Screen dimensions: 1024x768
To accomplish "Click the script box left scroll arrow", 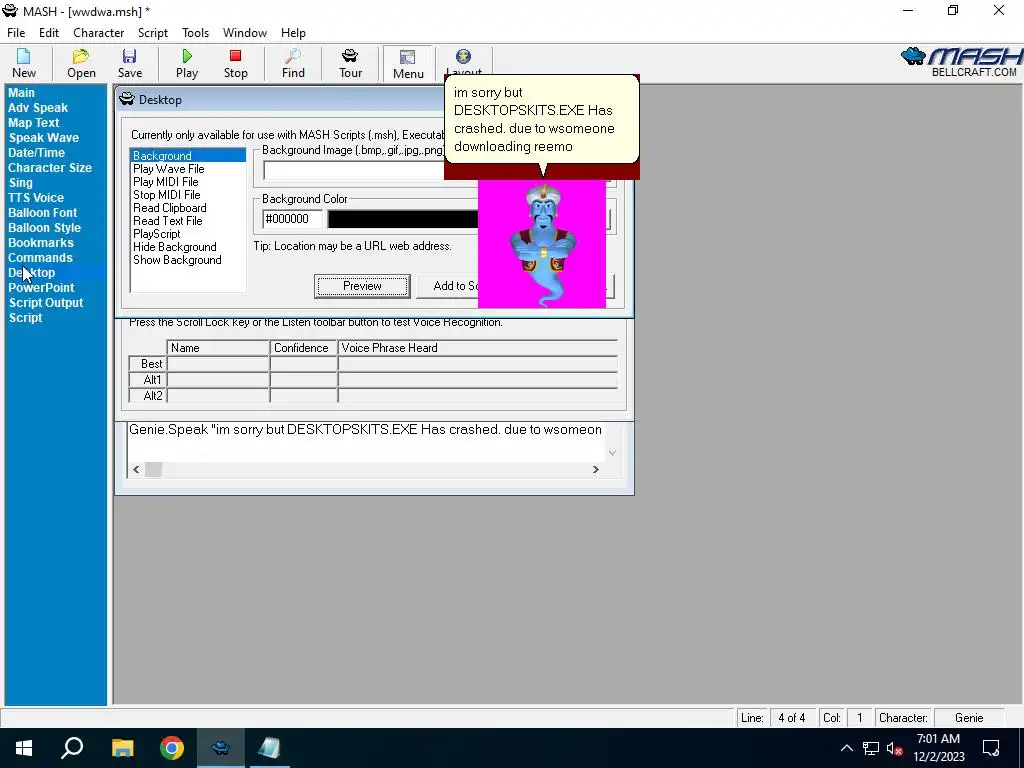I will pyautogui.click(x=136, y=469).
